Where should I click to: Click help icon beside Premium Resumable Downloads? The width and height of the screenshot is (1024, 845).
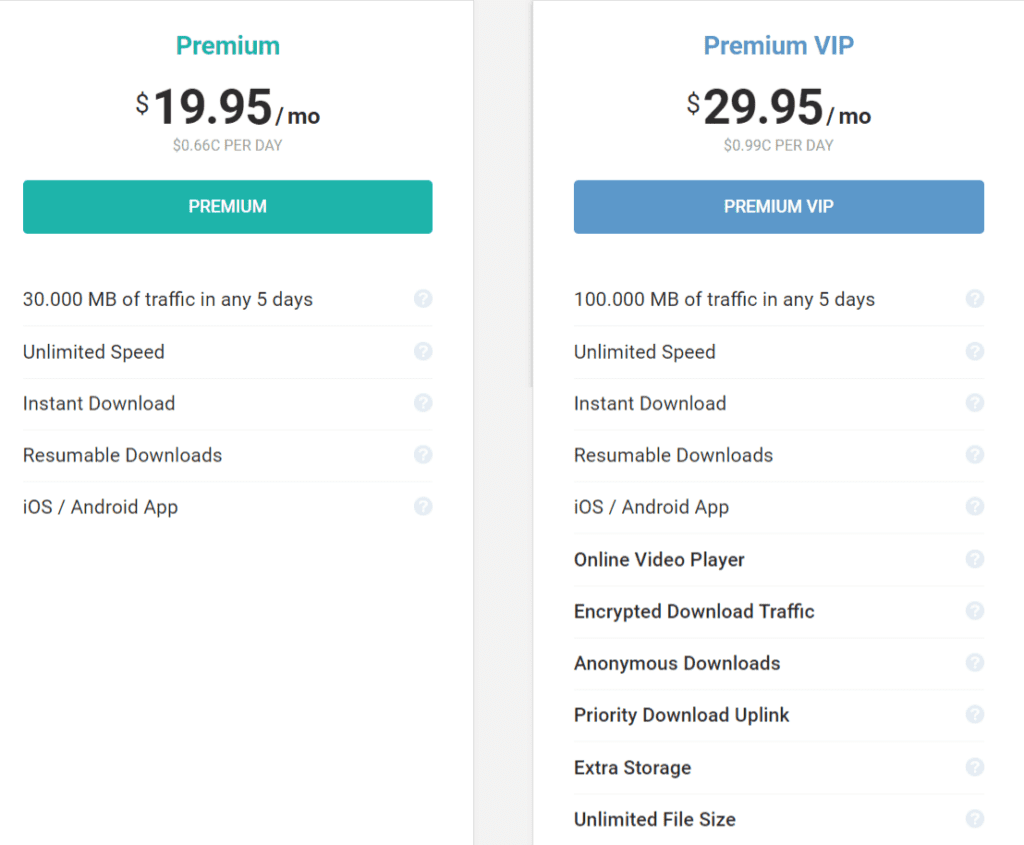[x=423, y=455]
